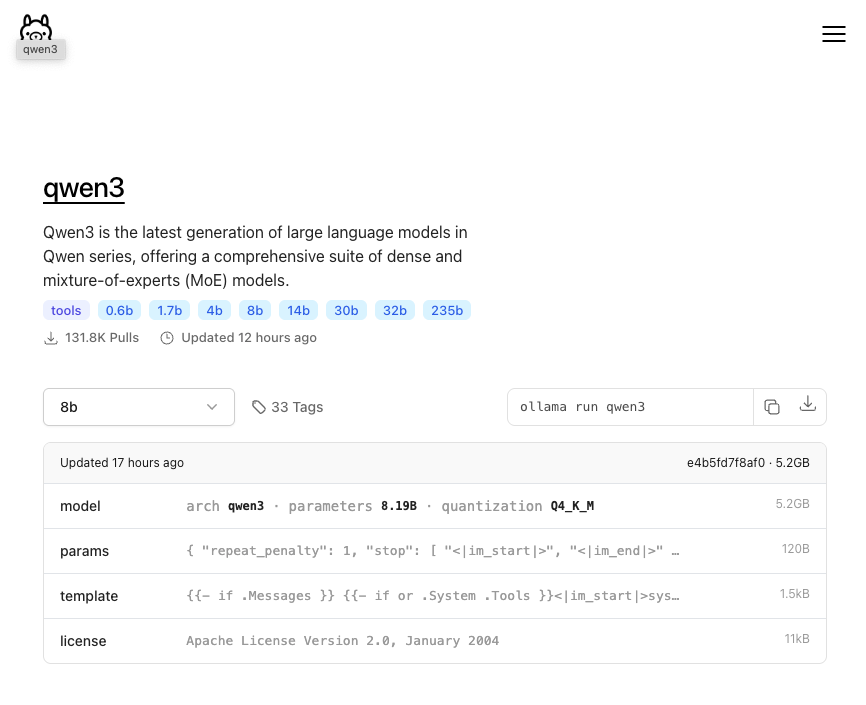Click the repeat_penalty params preview text

click(432, 551)
